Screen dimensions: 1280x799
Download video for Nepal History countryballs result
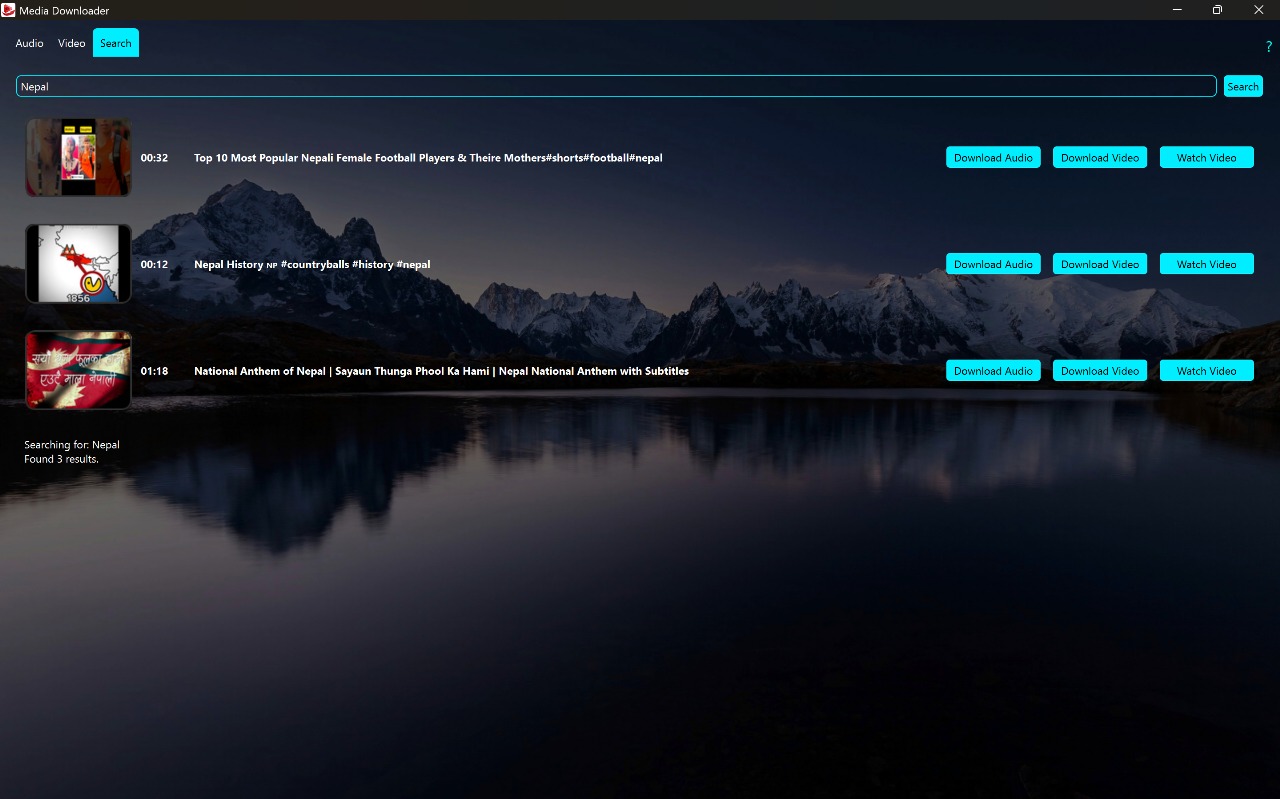[x=1099, y=264]
